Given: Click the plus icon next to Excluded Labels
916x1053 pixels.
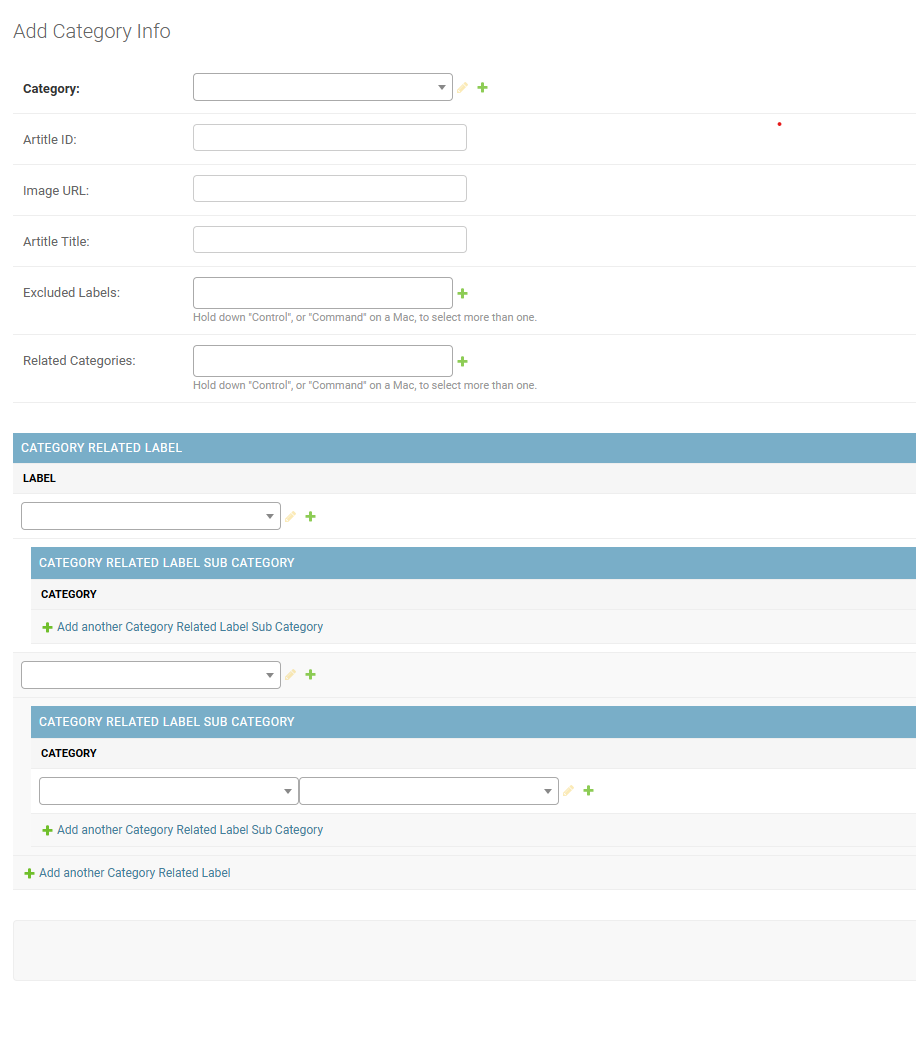Looking at the screenshot, I should point(462,293).
